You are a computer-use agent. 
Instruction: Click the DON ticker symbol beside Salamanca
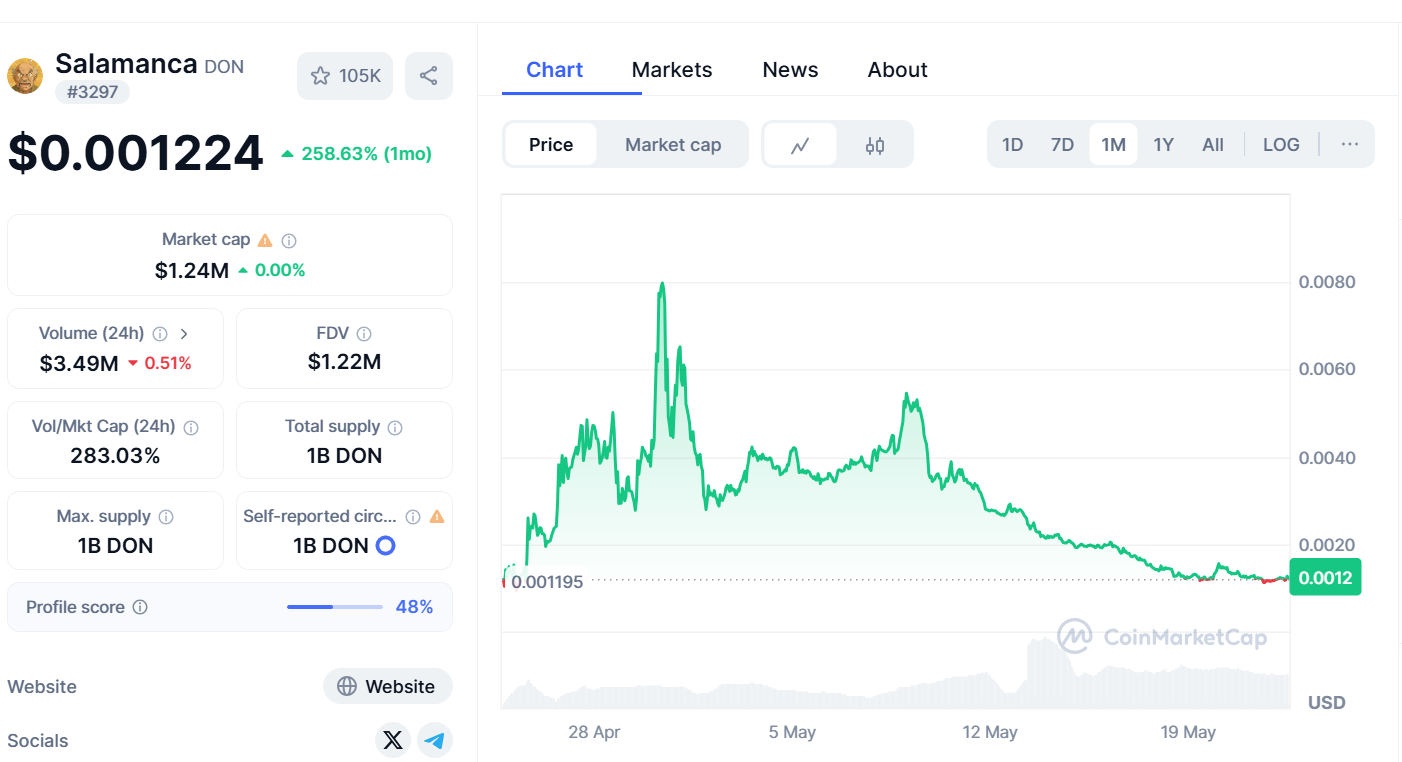click(x=224, y=67)
